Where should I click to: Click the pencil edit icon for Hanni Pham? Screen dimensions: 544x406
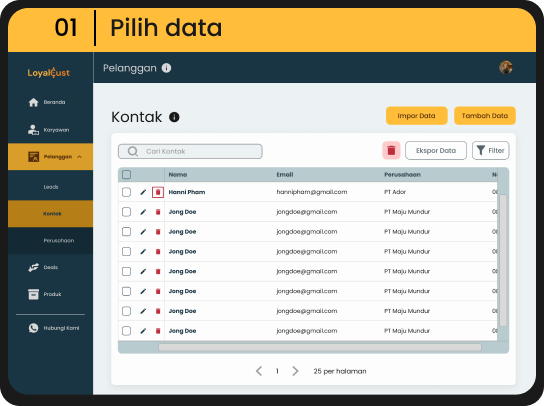tap(143, 192)
